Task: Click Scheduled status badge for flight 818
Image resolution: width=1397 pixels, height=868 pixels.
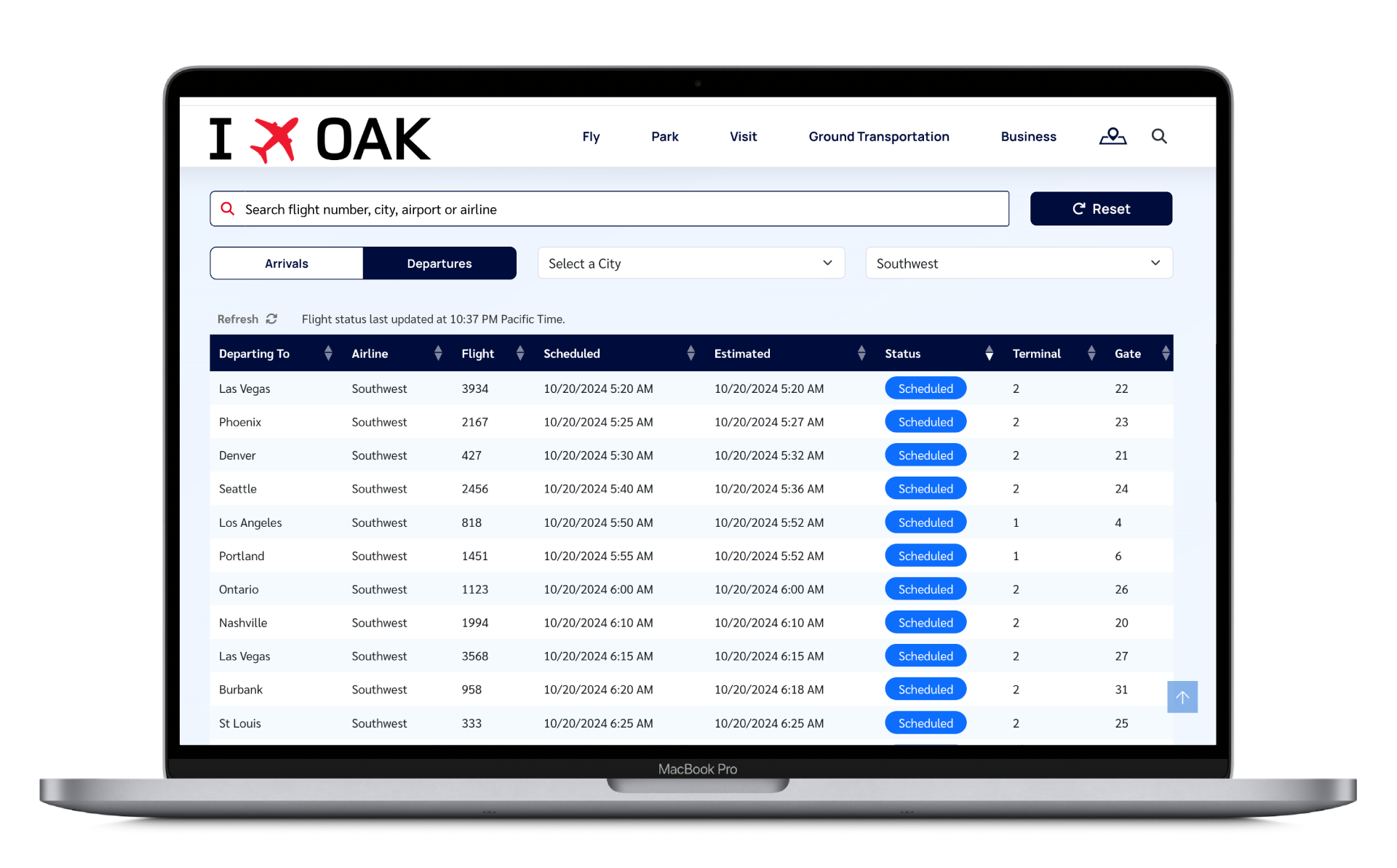Action: (926, 522)
